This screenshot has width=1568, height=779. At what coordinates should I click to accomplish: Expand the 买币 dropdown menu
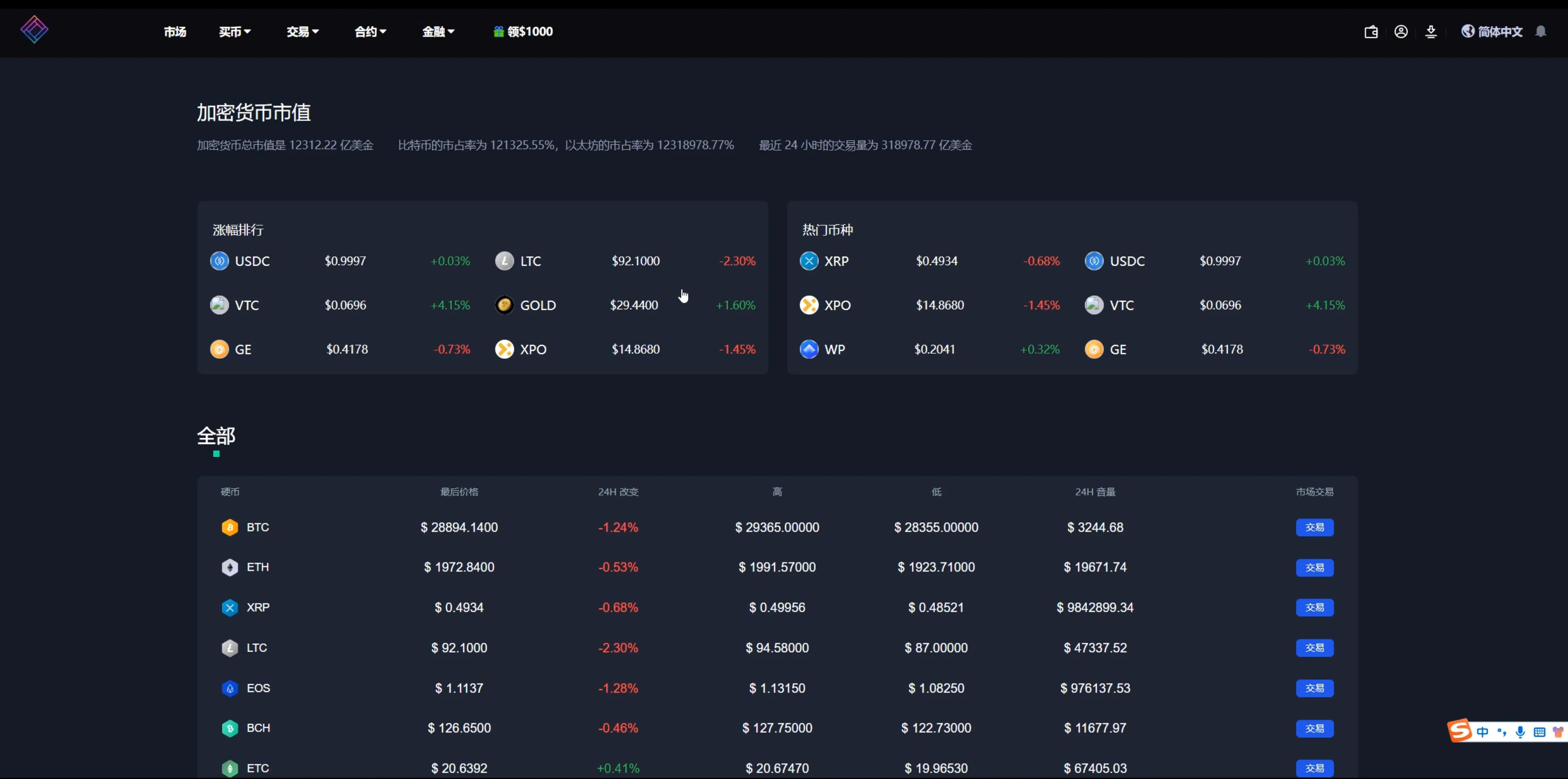coord(234,32)
